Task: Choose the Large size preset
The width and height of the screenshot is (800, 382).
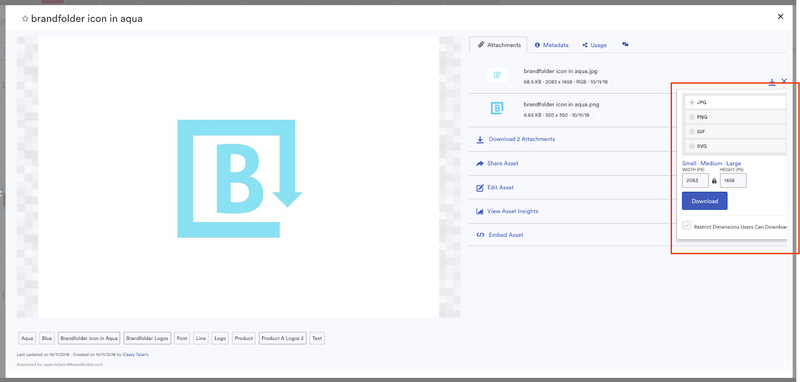Action: click(734, 163)
